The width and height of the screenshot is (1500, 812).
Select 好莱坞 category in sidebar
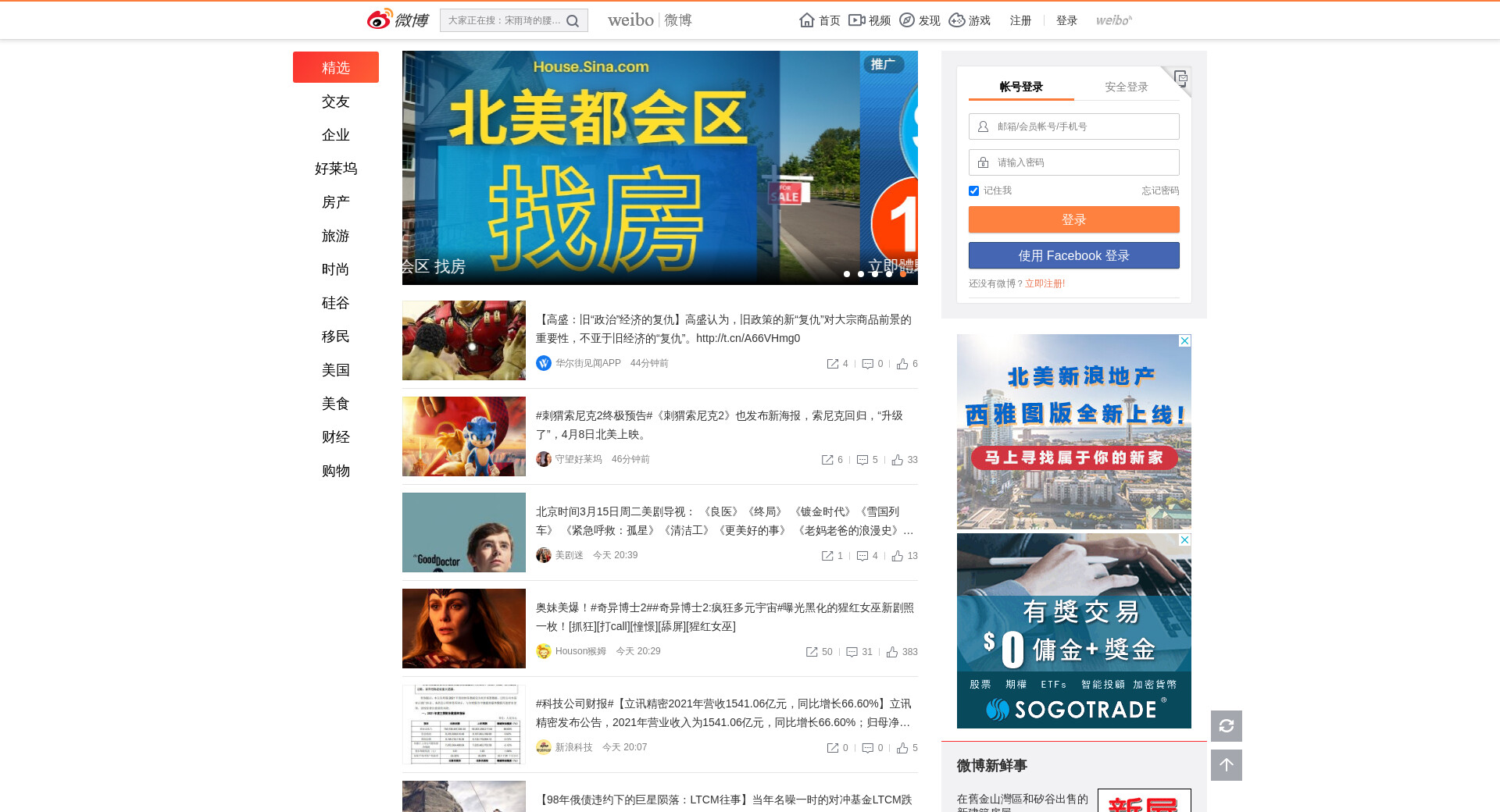[x=336, y=169]
